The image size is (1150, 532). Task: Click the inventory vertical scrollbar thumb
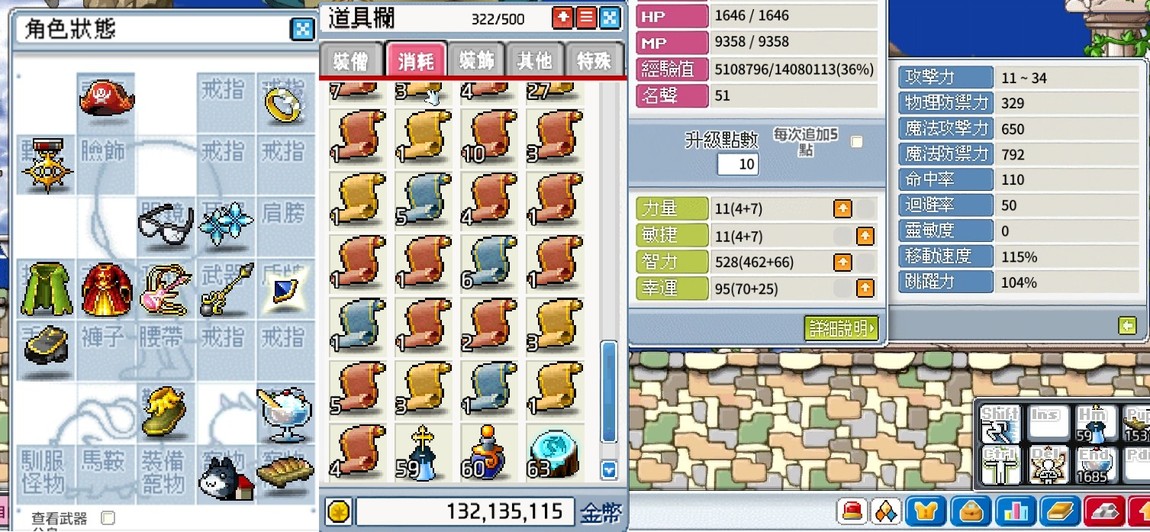(x=609, y=391)
